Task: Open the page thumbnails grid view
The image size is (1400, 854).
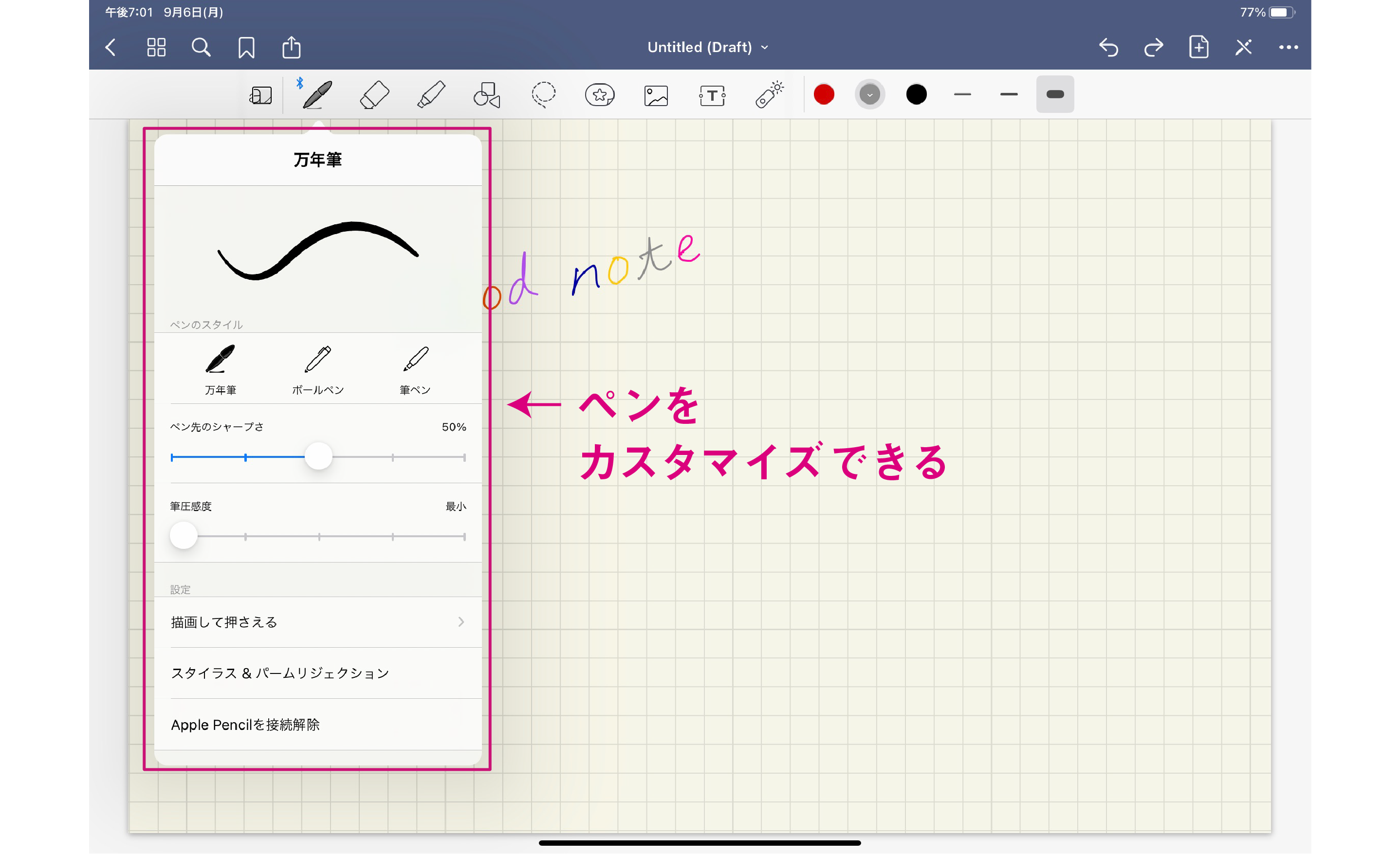Action: 156,47
